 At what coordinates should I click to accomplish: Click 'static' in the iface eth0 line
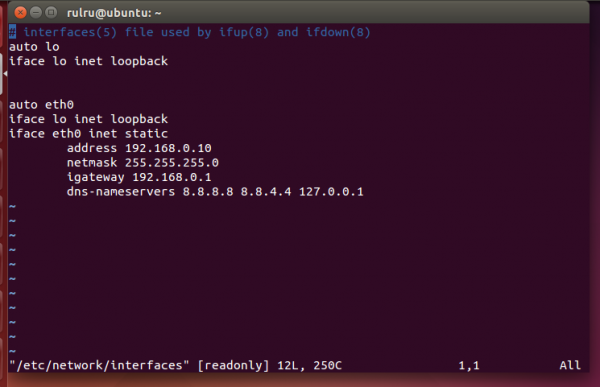coord(146,134)
